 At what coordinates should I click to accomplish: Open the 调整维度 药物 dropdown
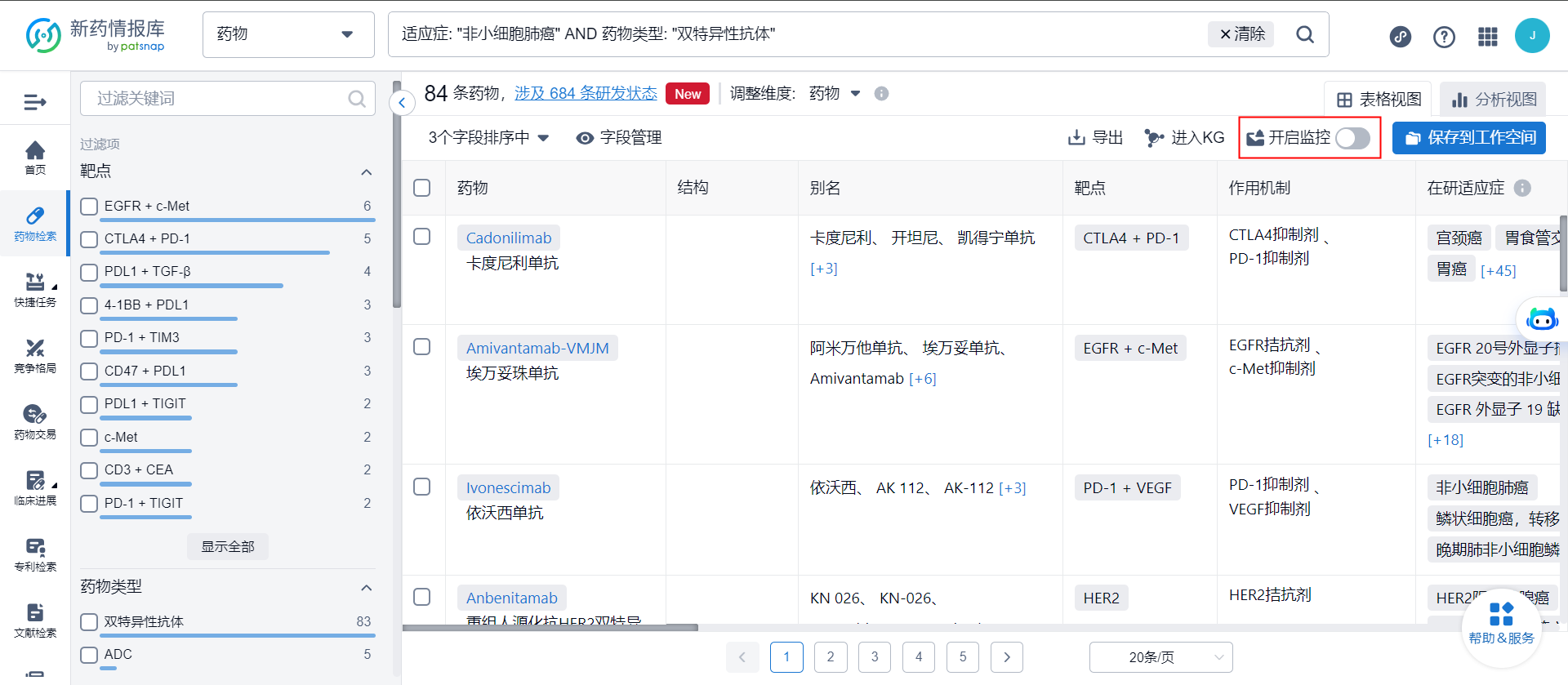coord(835,93)
